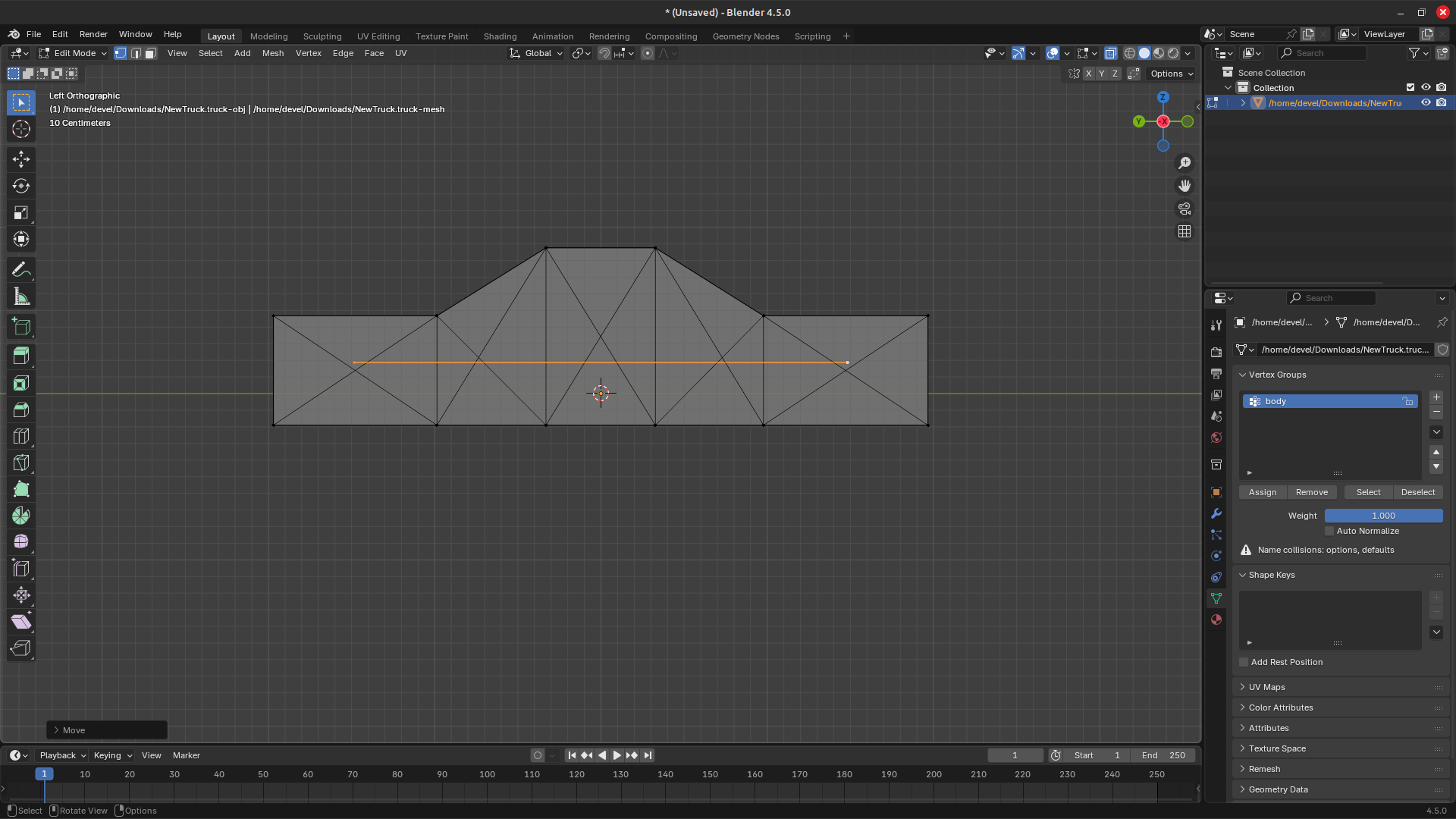Open the File menu
The width and height of the screenshot is (1456, 819).
click(33, 34)
